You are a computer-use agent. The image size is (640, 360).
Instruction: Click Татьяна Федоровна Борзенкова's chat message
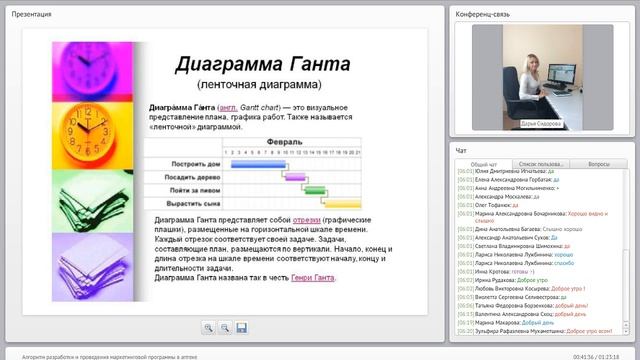tap(523, 306)
